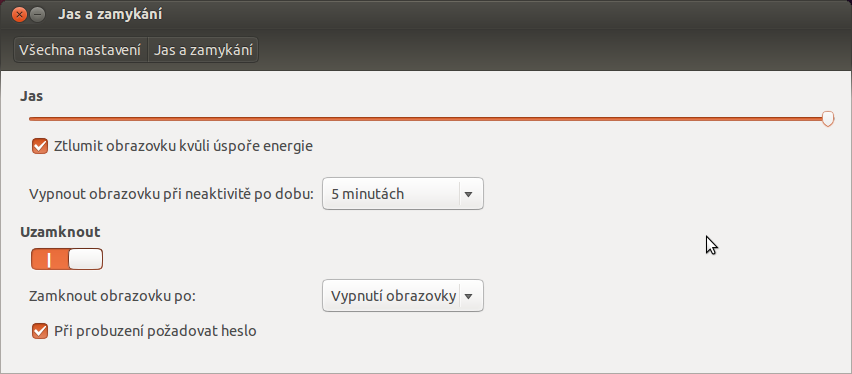Click the window title bar text
The image size is (852, 374).
tap(110, 15)
